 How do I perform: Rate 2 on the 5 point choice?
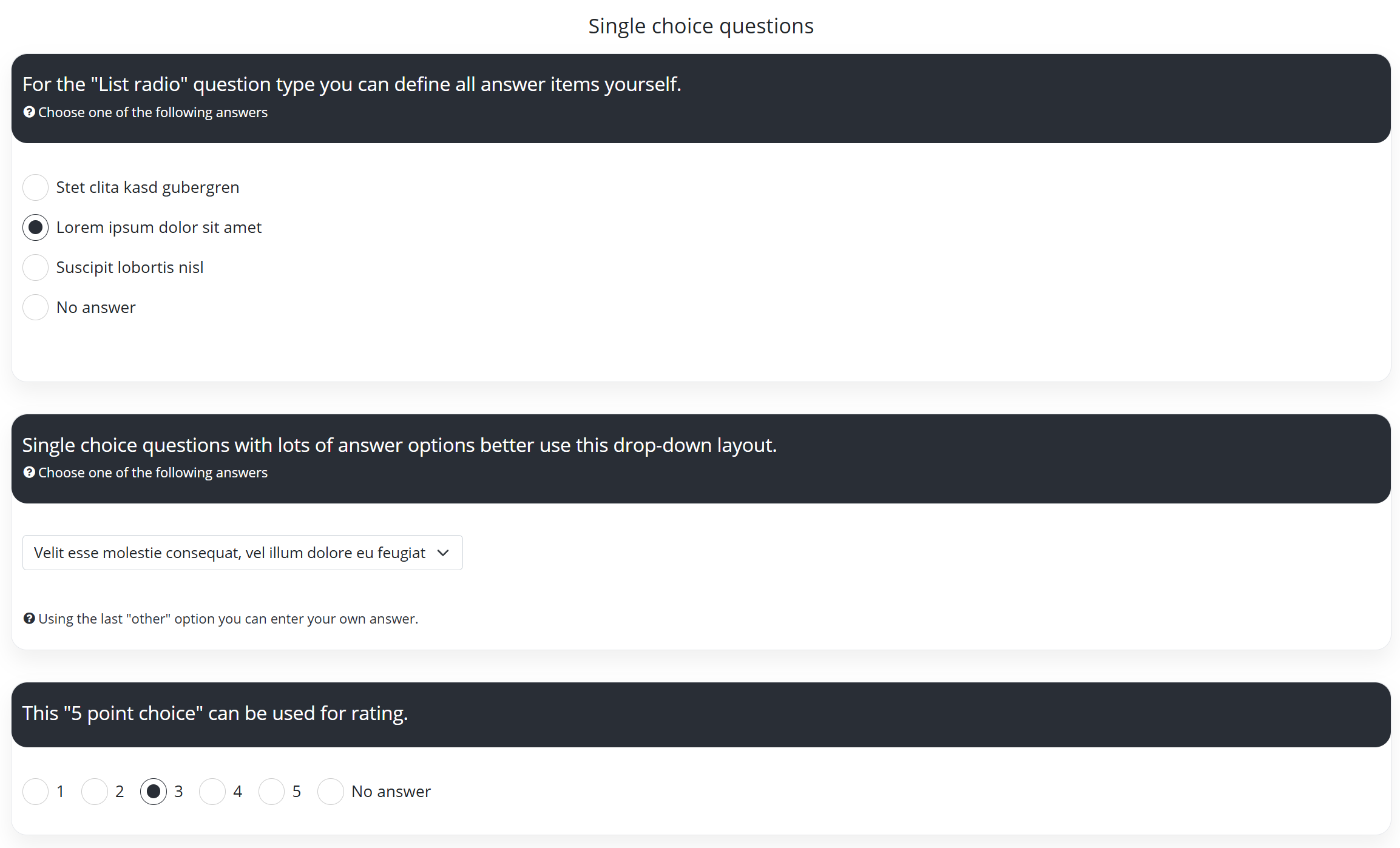[95, 792]
